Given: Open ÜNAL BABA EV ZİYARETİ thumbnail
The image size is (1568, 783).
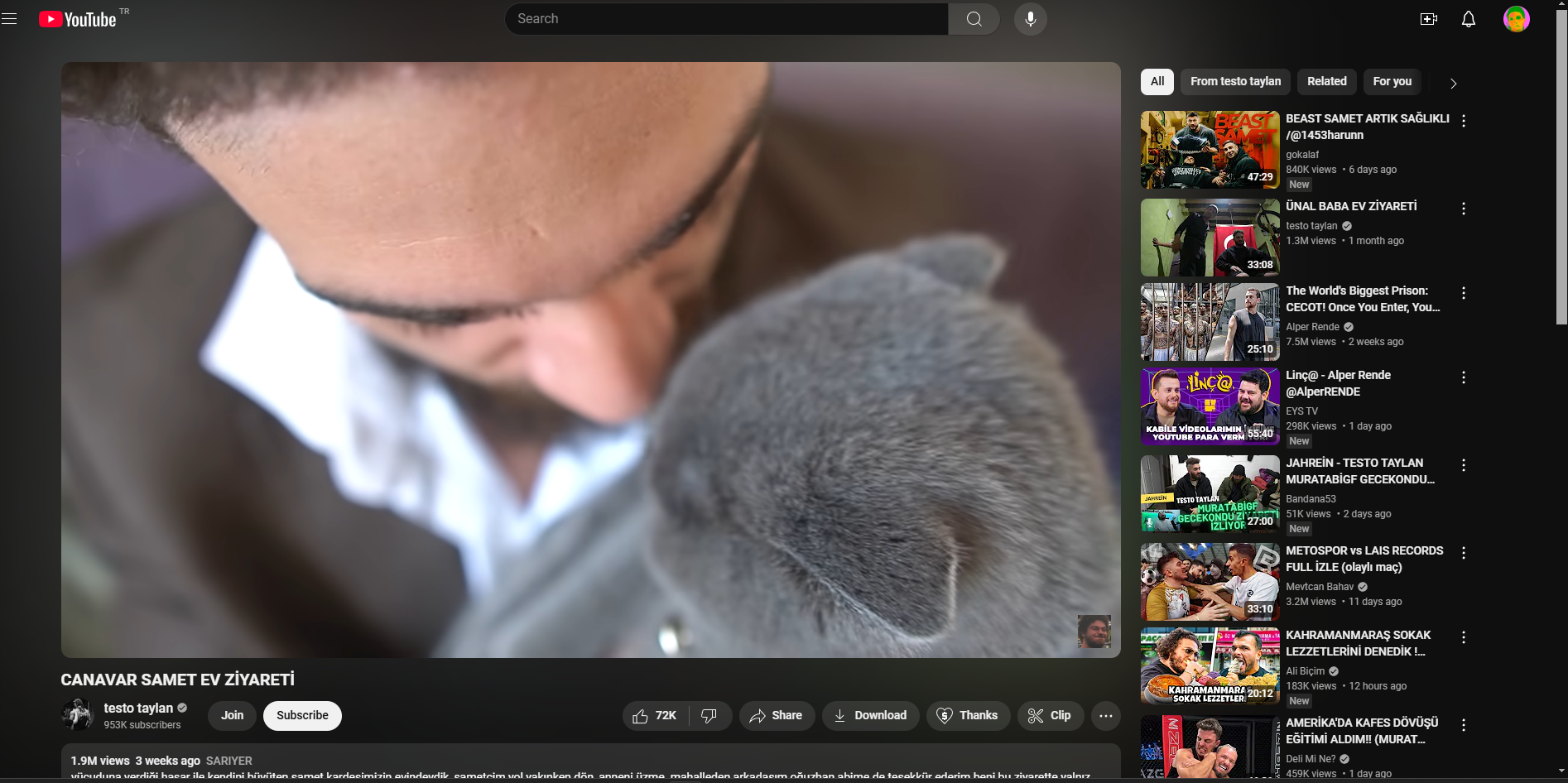Looking at the screenshot, I should (1210, 238).
